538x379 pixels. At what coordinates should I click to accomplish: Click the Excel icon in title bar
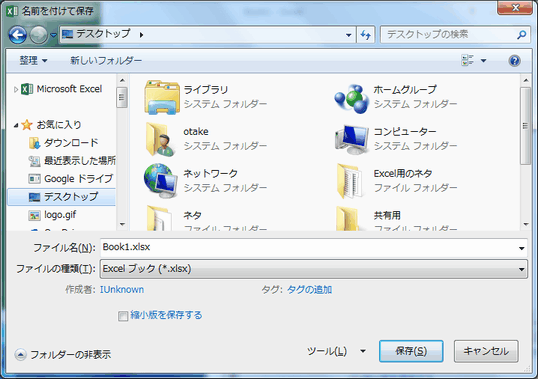[x=12, y=11]
